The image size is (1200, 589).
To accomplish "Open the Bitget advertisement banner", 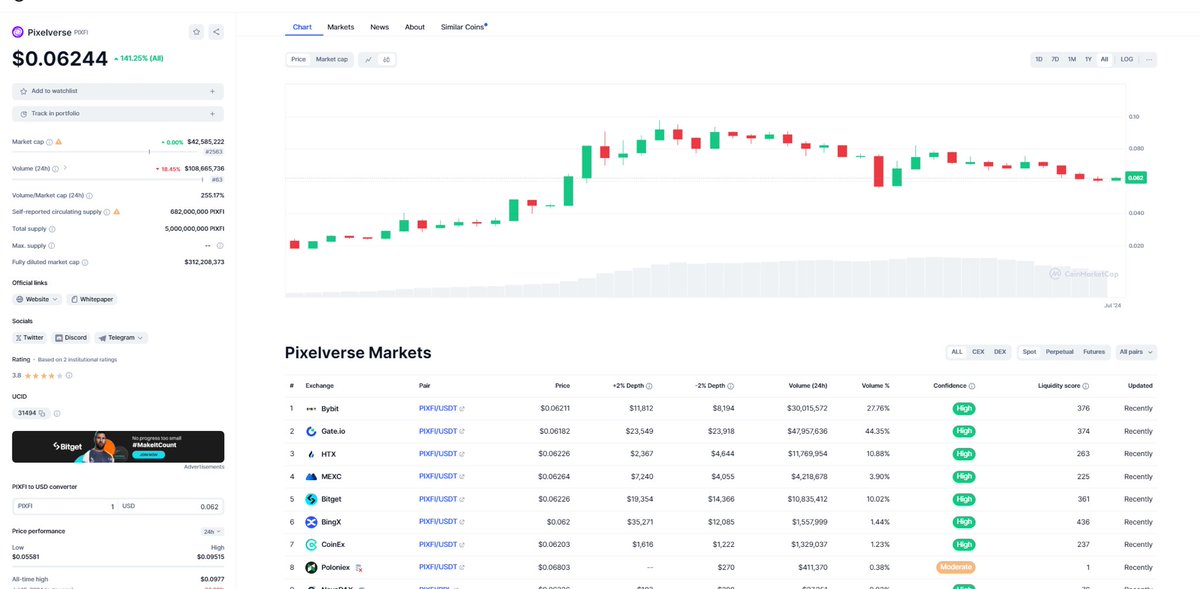I will click(118, 447).
